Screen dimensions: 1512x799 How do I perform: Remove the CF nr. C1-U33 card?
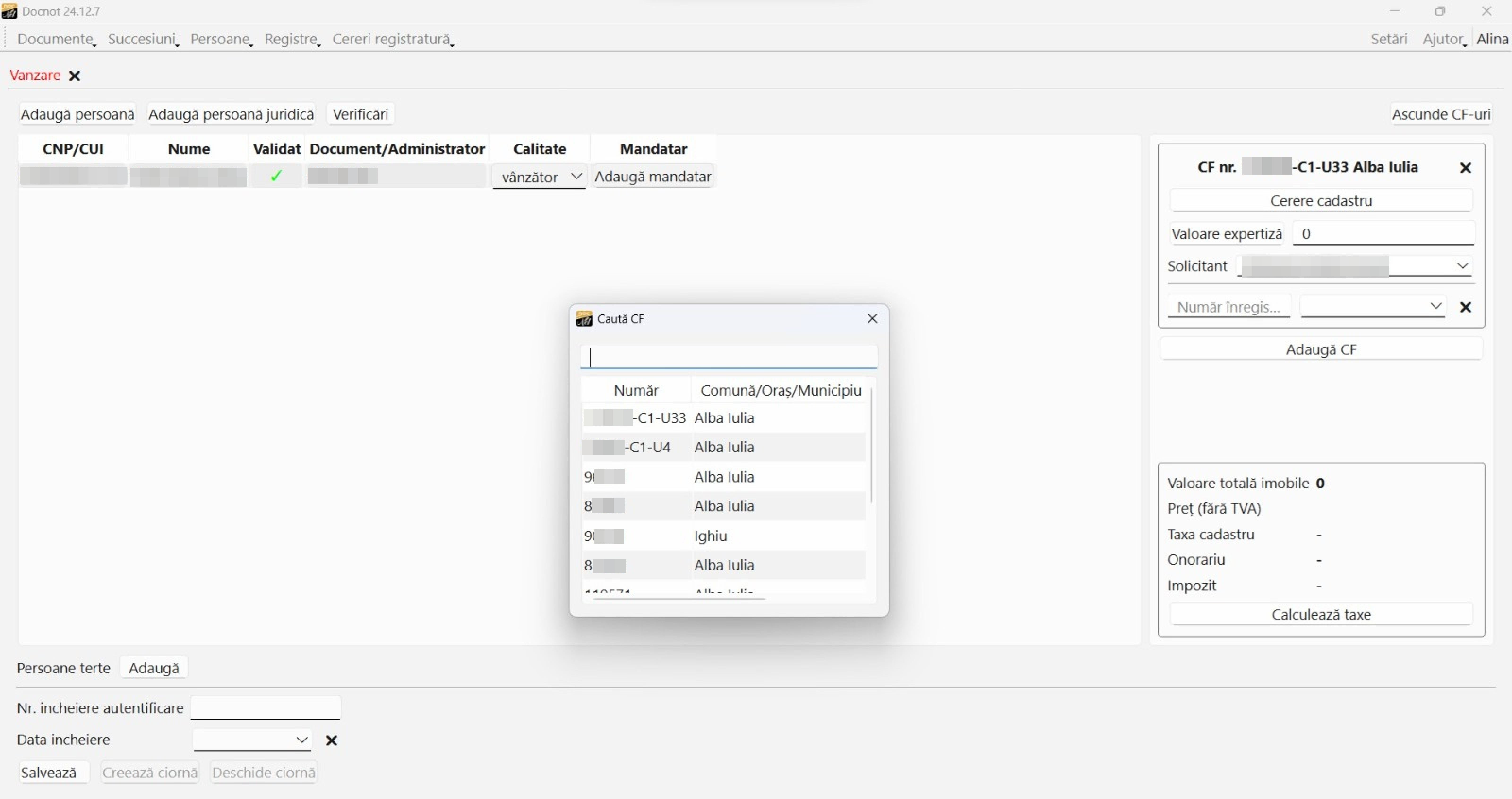1465,168
